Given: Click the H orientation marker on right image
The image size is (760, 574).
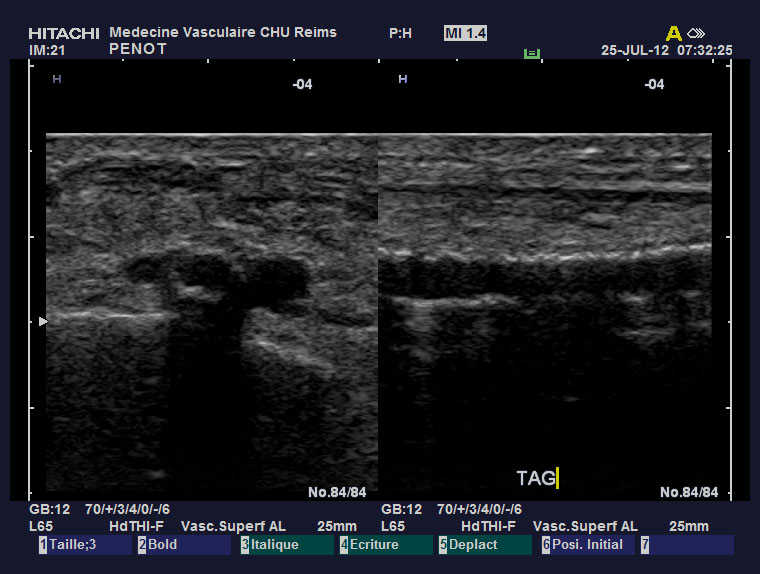Looking at the screenshot, I should point(402,78).
